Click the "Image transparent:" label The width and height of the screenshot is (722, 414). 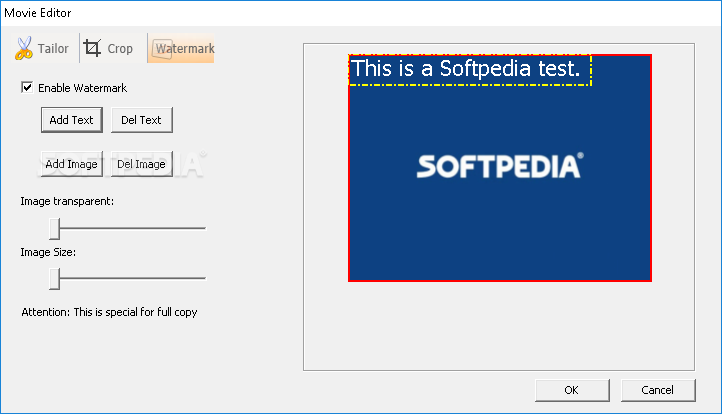(67, 201)
